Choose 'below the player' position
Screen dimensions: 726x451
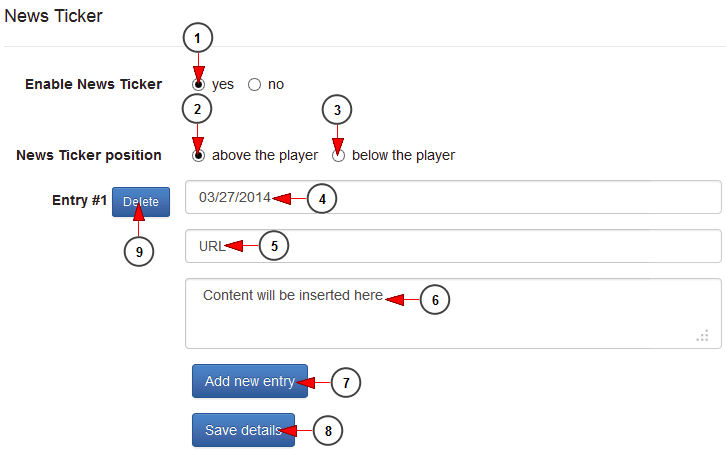(x=339, y=155)
